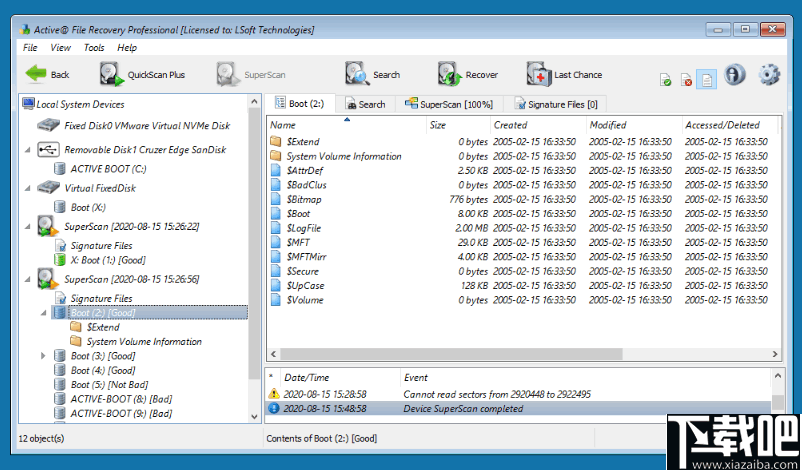This screenshot has width=802, height=470.
Task: Select Virtual FixedDisk device
Action: point(100,188)
